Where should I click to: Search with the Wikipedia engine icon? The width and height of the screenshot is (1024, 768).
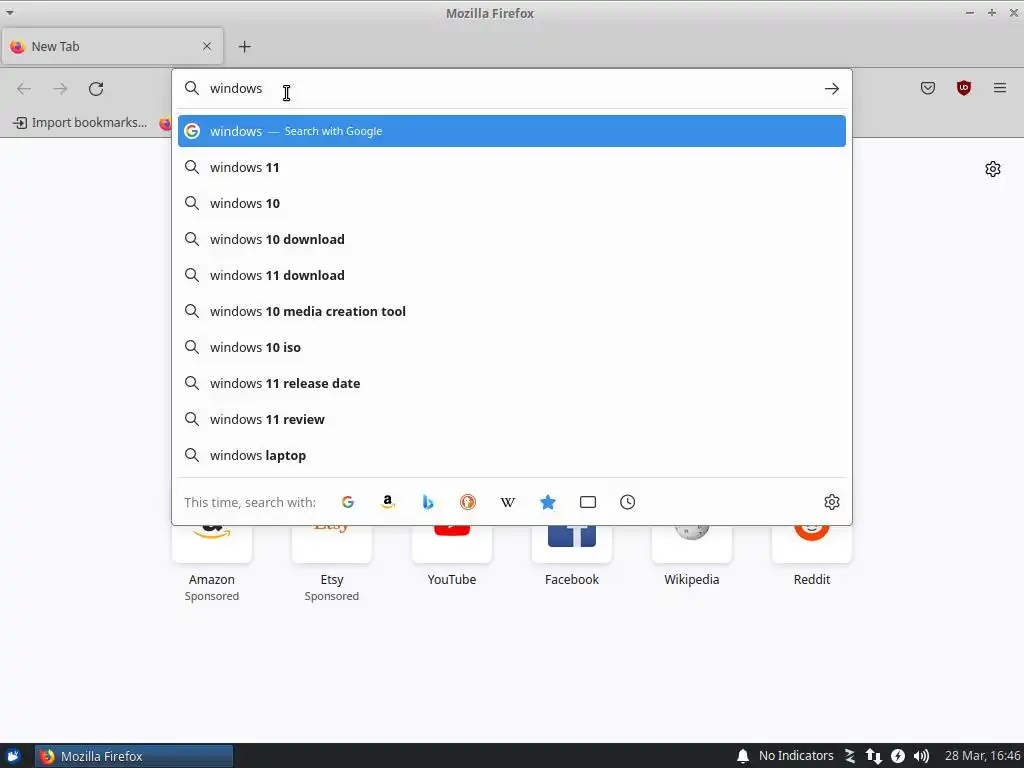tap(507, 502)
